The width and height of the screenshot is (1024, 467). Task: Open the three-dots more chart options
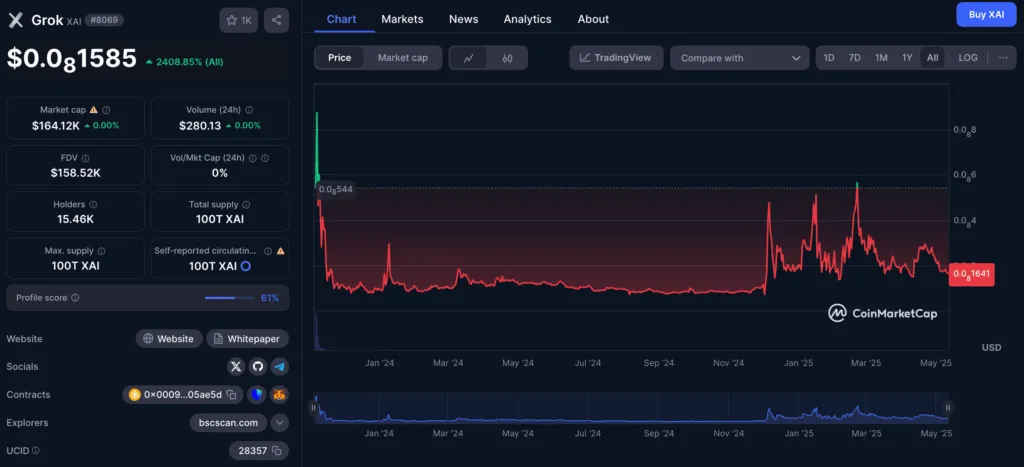click(1003, 58)
